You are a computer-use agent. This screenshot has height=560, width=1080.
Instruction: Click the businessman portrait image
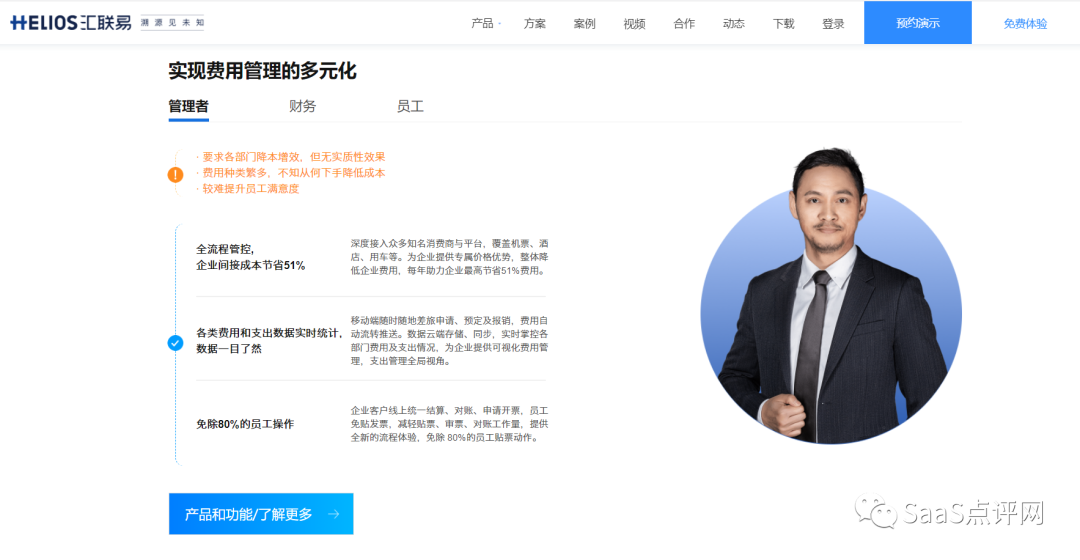[831, 296]
